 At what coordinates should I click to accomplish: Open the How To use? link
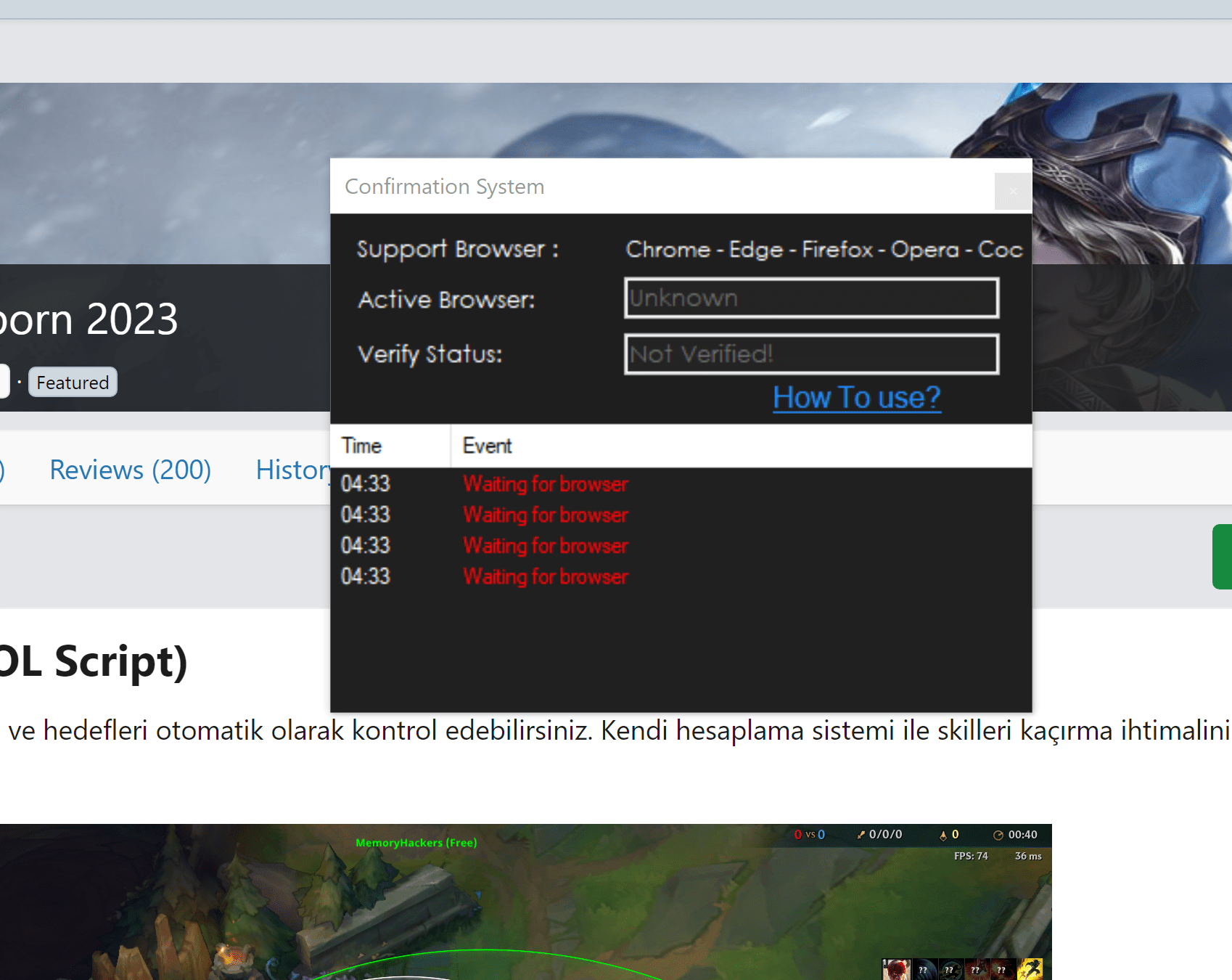coord(857,398)
